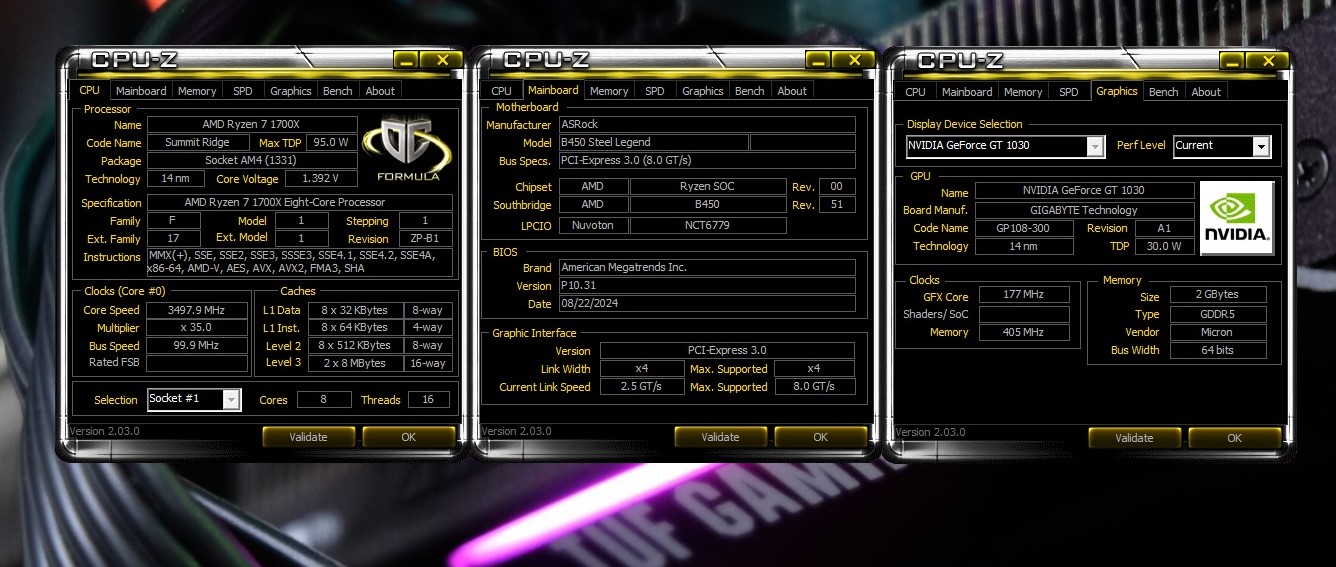Click the GIGABYTE Technology board manufacturer field

[1084, 210]
